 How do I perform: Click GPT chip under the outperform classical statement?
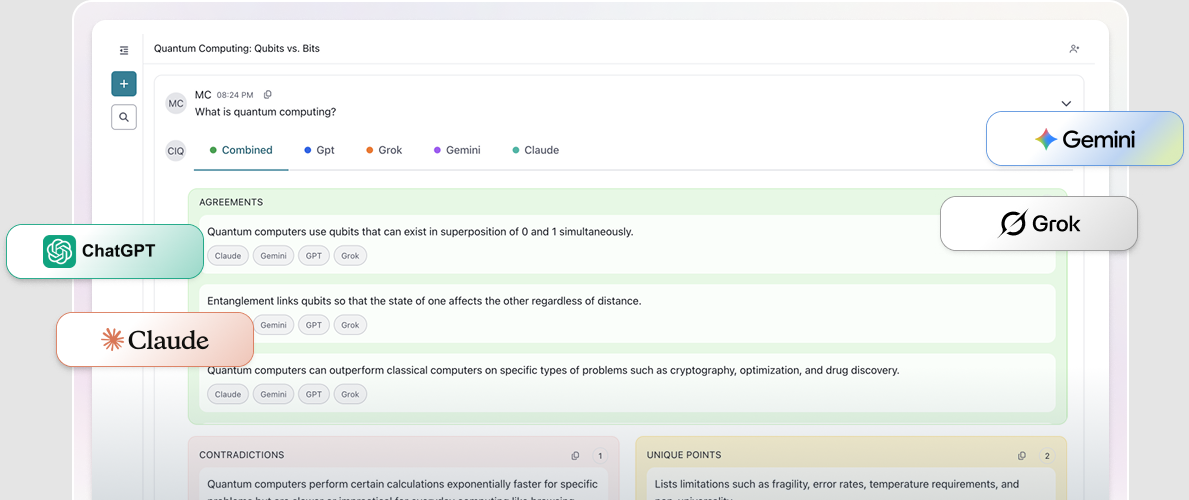coord(313,394)
